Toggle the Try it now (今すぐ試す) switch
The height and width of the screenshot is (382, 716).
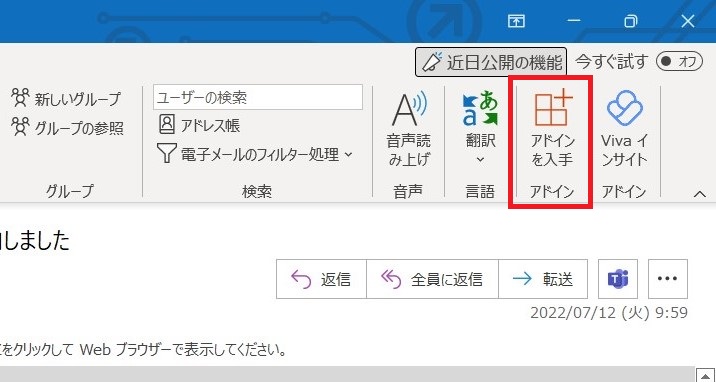679,61
